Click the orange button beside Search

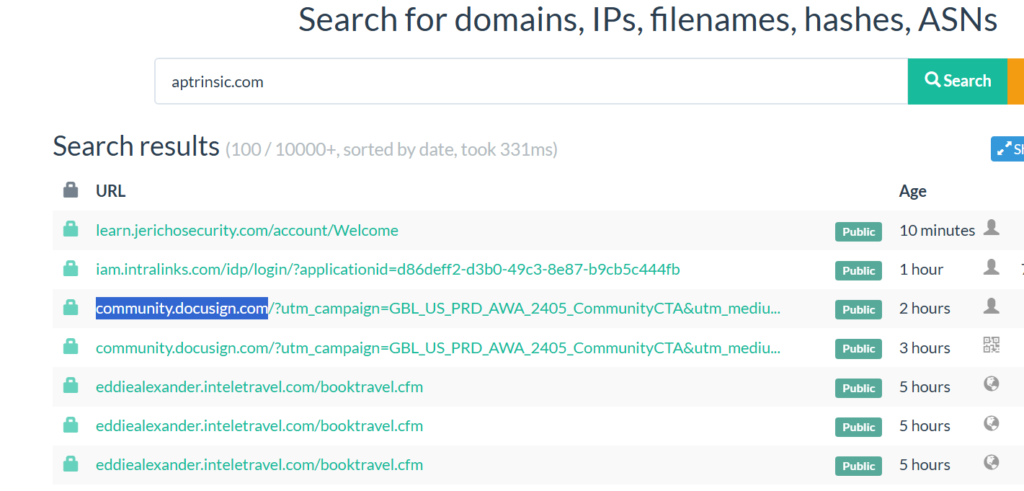click(x=1015, y=81)
